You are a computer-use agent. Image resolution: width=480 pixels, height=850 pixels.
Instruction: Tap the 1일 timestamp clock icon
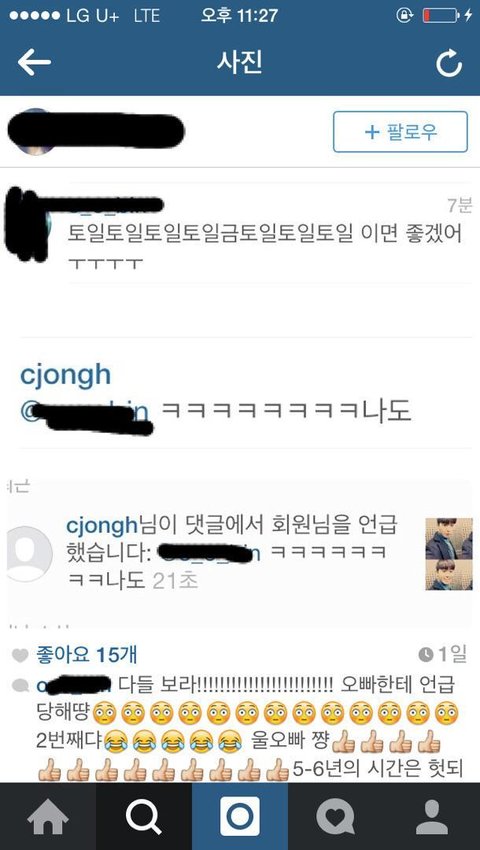426,655
